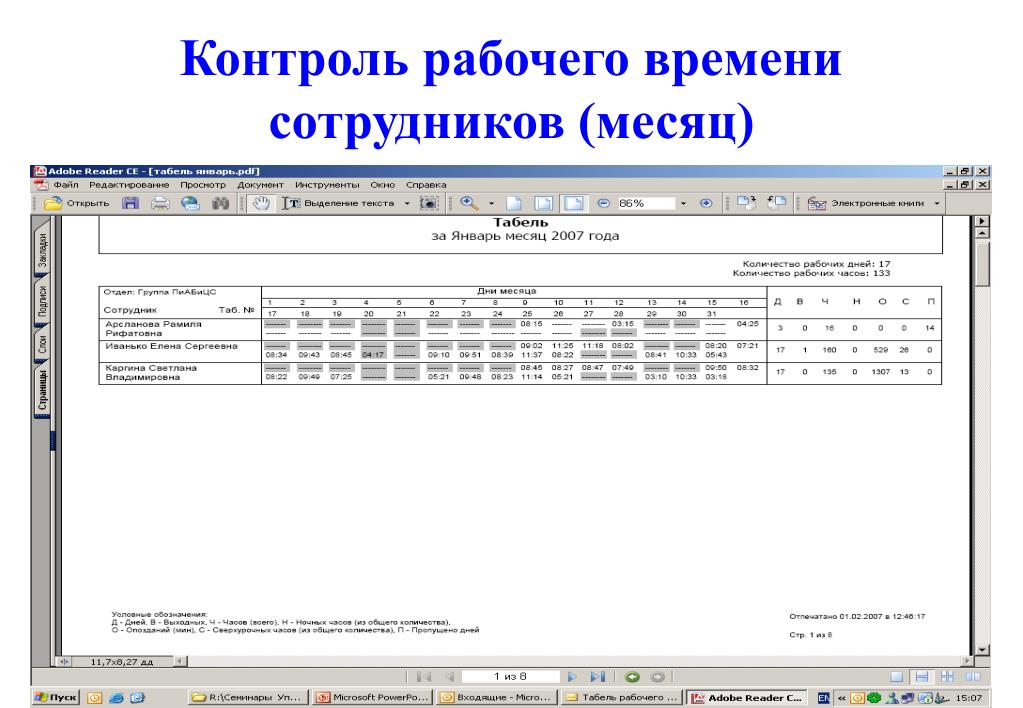
Task: Click the green Previous View button
Action: click(632, 677)
